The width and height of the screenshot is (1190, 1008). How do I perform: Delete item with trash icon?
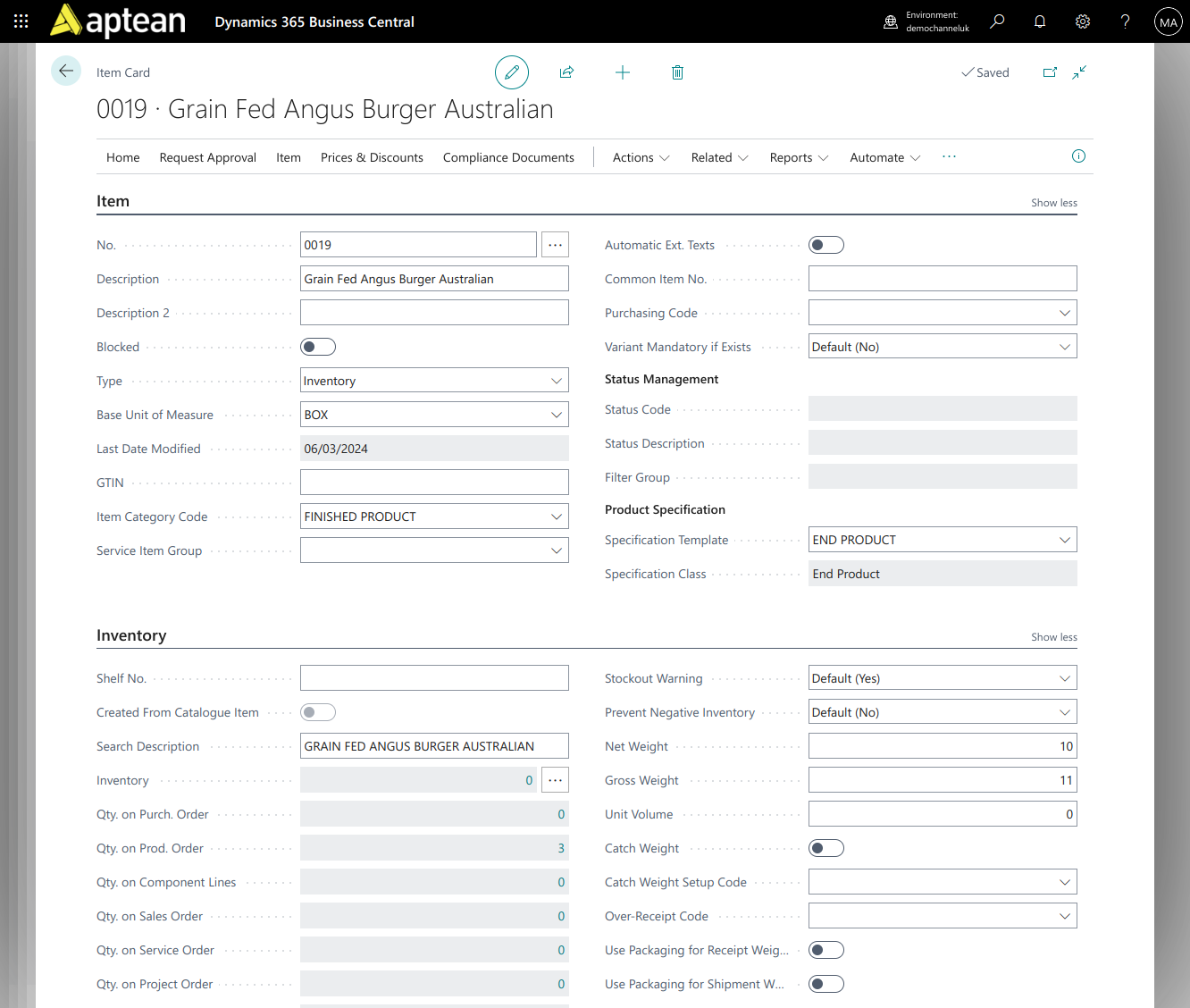[x=677, y=72]
